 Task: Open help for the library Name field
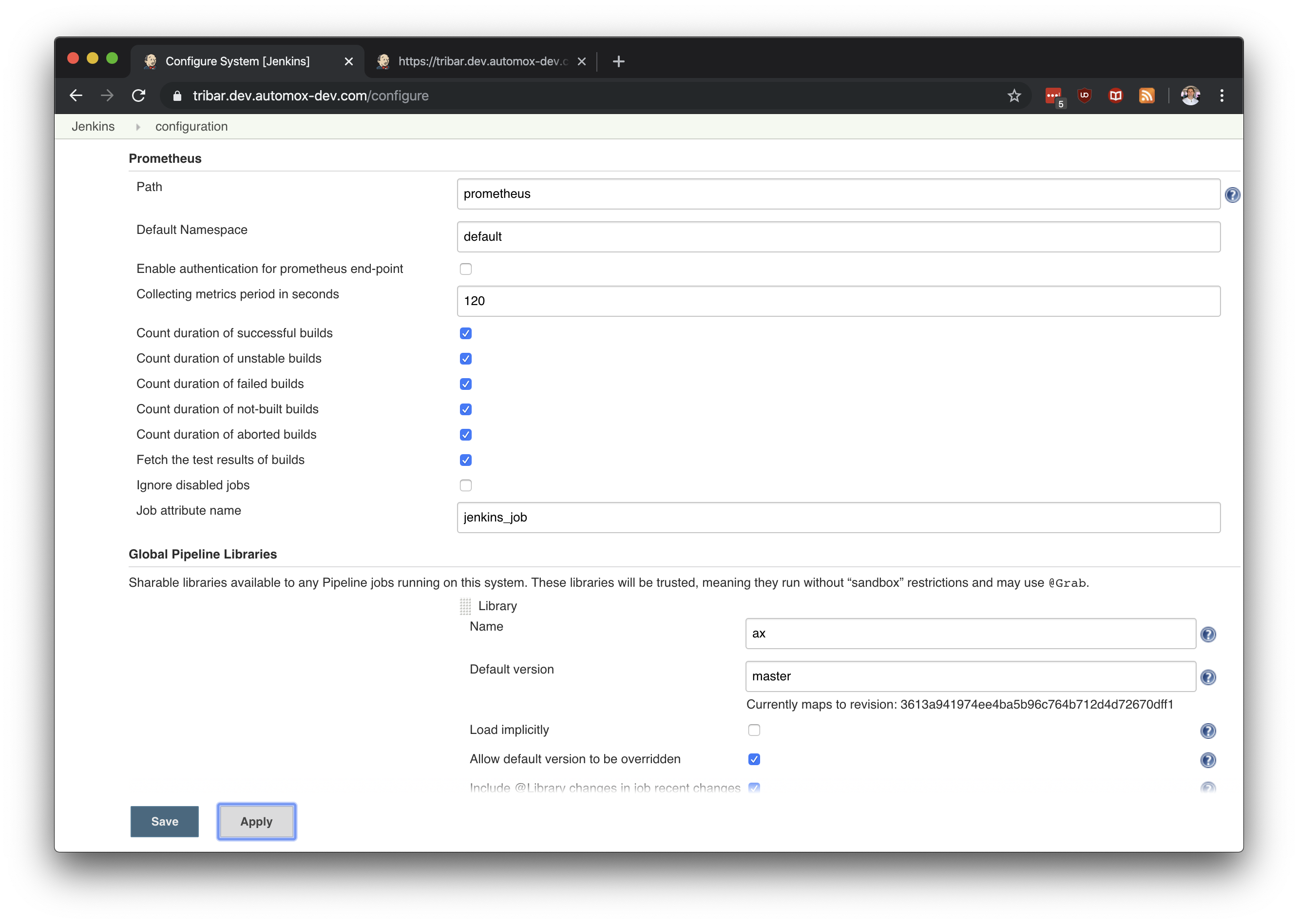[x=1208, y=635]
